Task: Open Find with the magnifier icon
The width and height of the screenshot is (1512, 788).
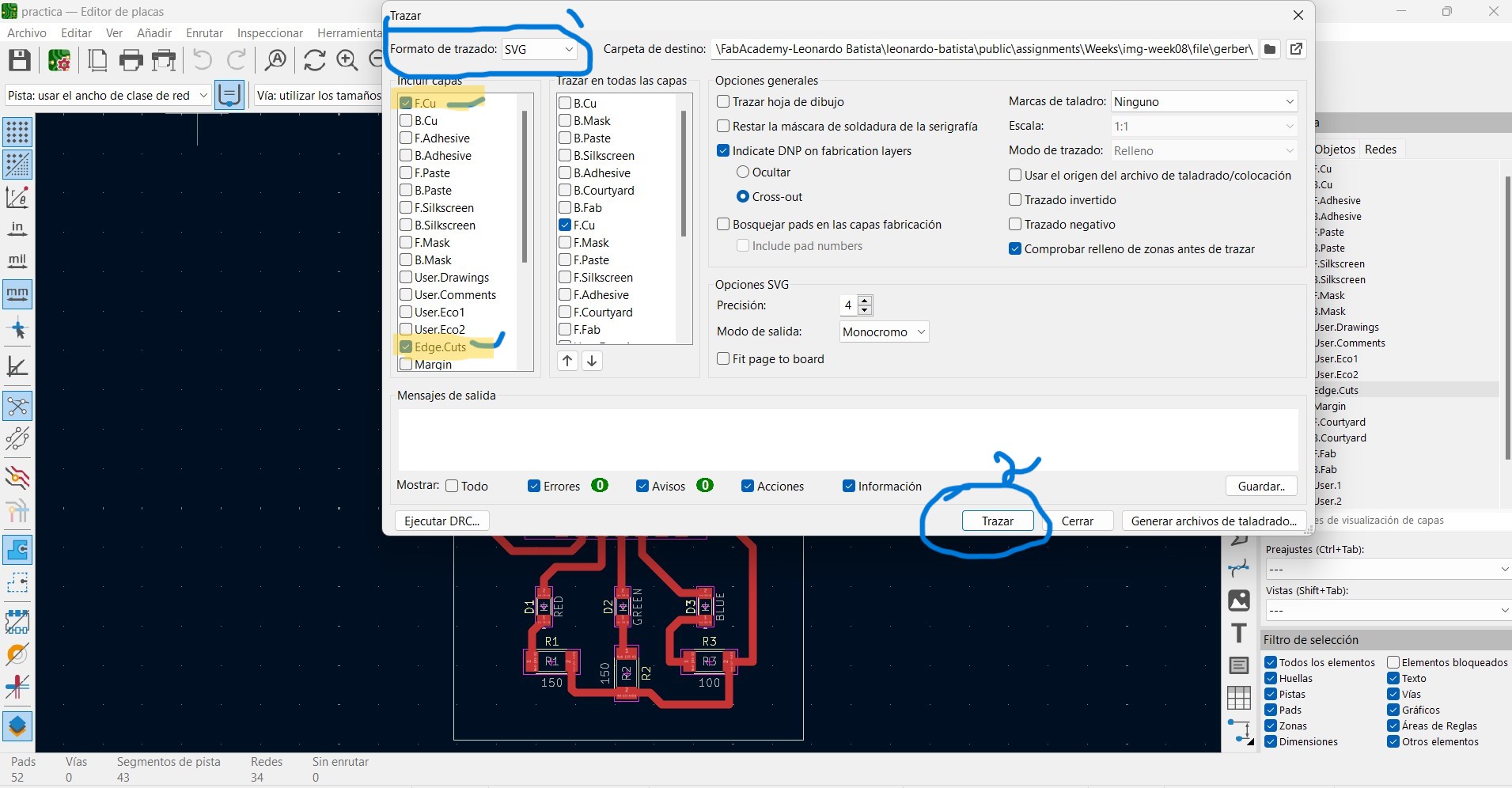Action: 275,60
